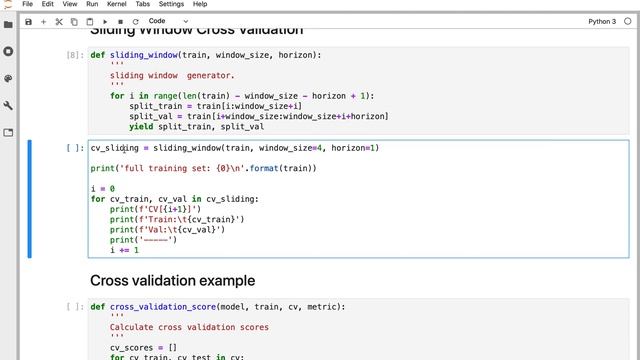Open the Help menu
Screen dimensions: 640x360
click(200, 4)
